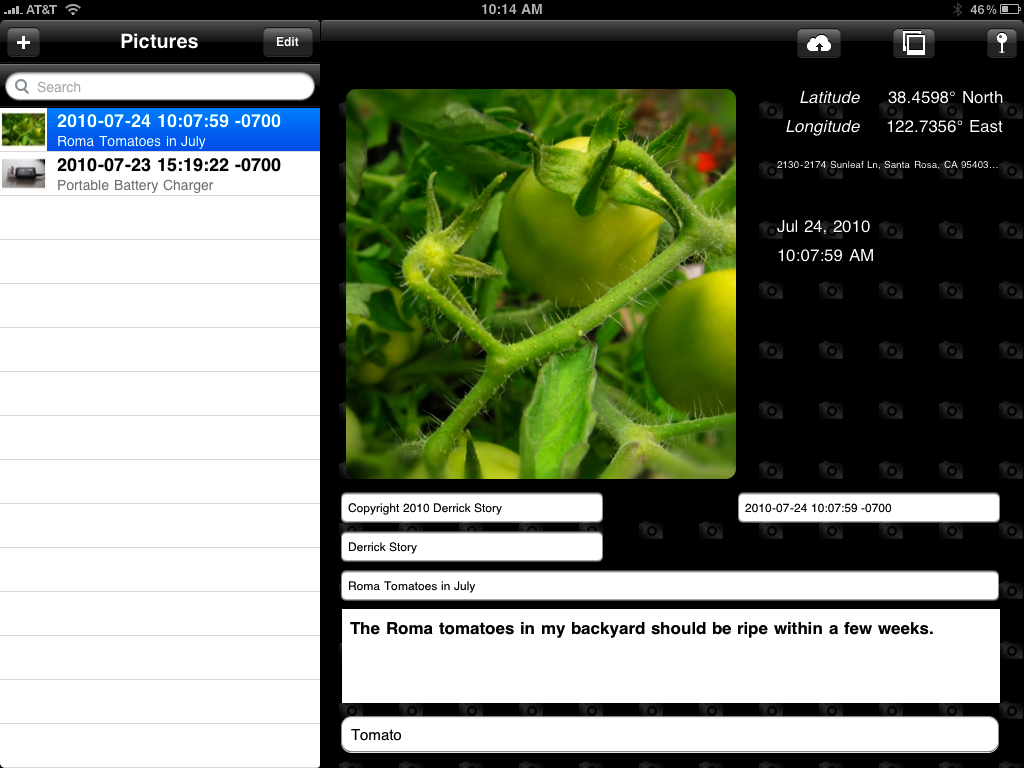1024x768 pixels.
Task: Tap the magnifier icon in Search
Action: coord(22,87)
